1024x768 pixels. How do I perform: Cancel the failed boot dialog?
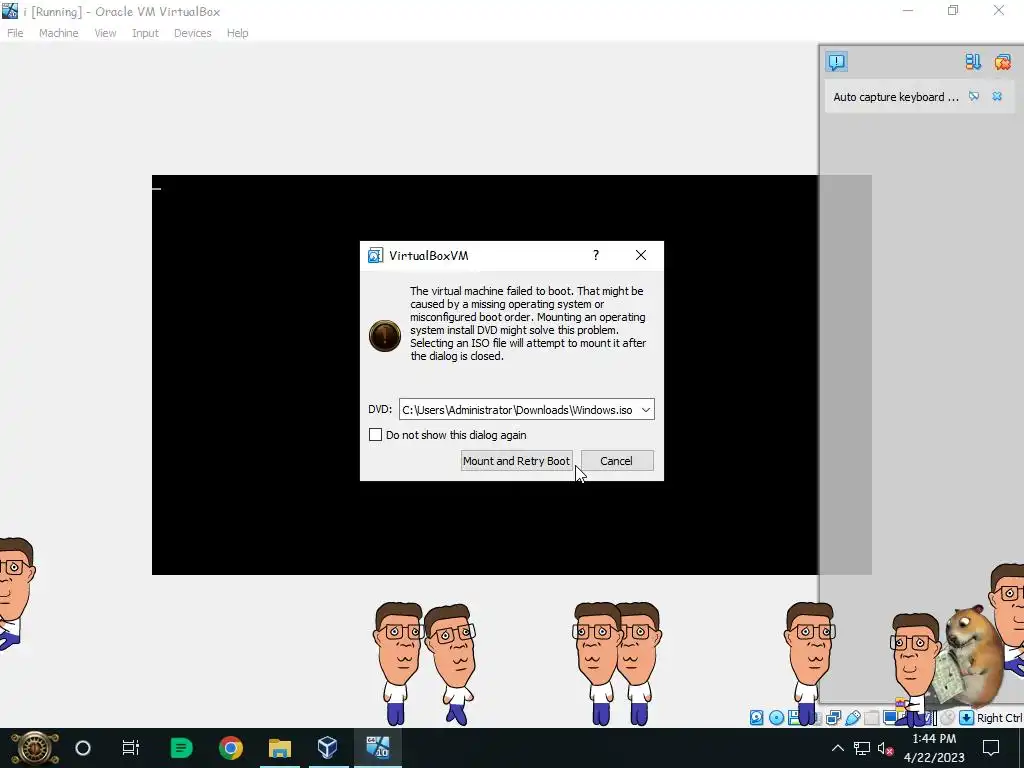[616, 461]
